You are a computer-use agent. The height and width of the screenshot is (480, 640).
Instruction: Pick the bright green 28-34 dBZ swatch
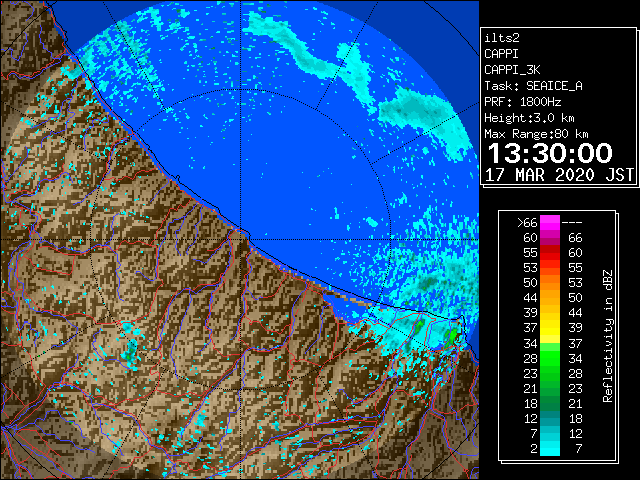(x=550, y=358)
